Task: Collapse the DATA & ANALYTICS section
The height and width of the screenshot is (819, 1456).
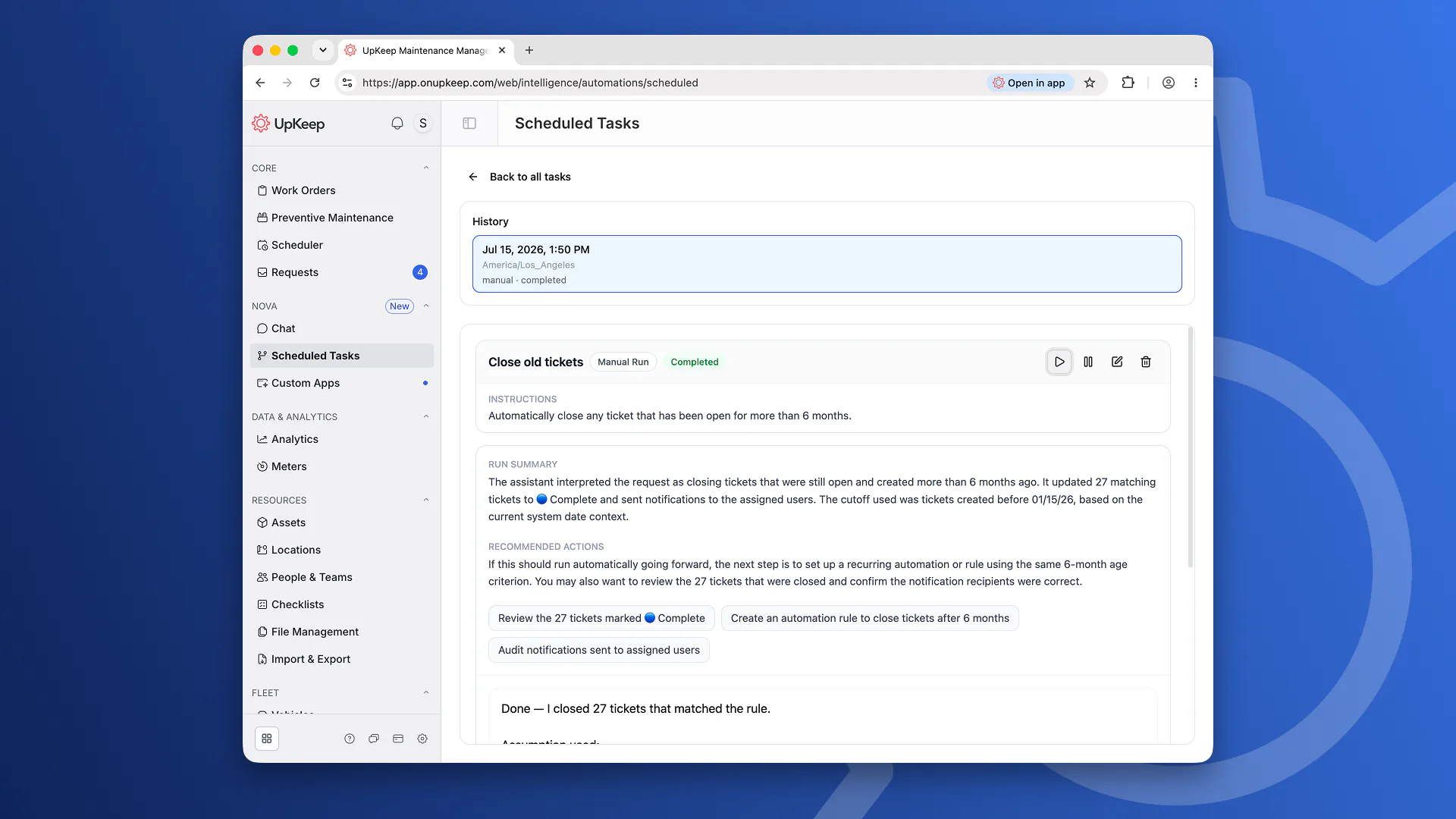Action: [426, 416]
